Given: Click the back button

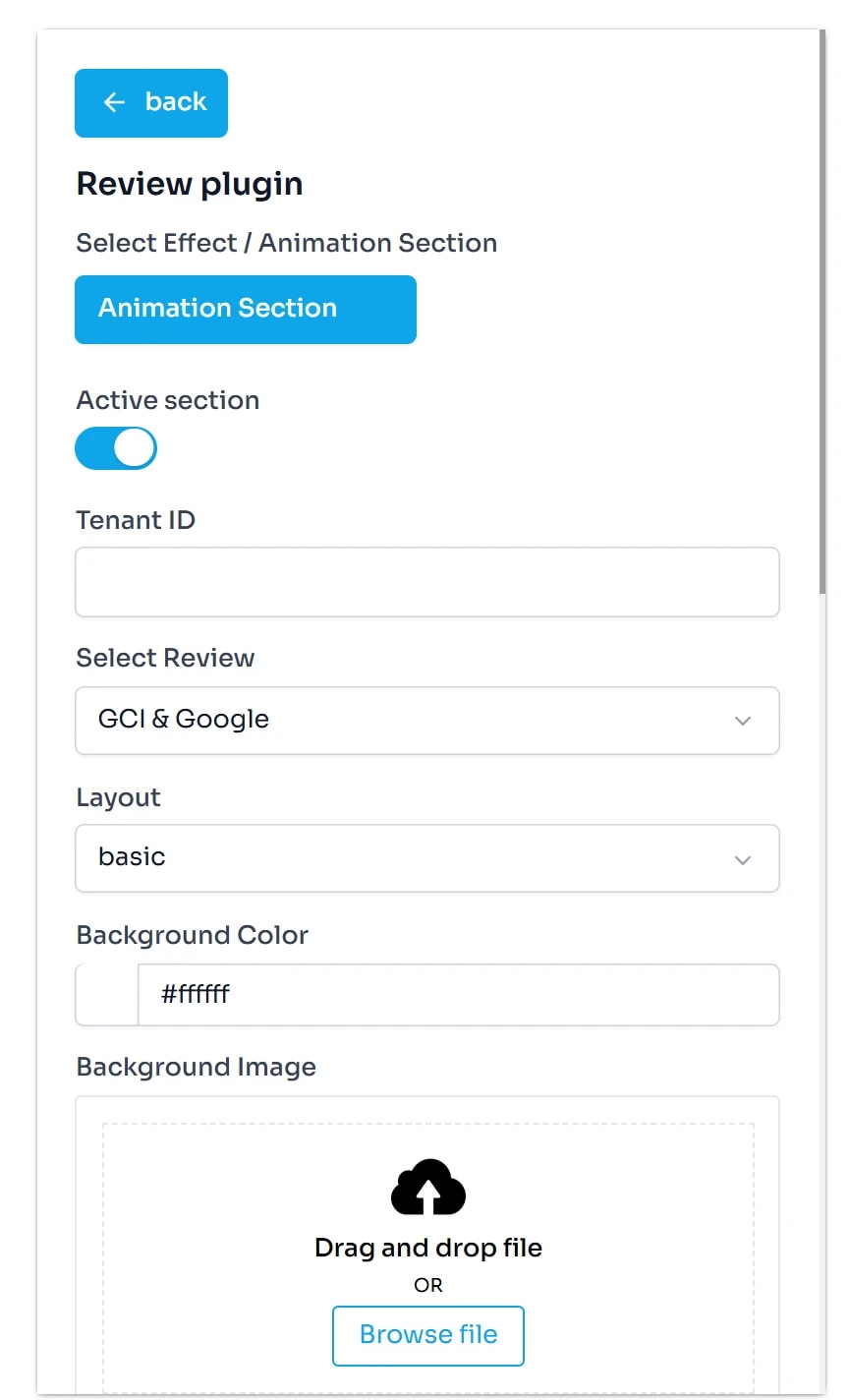Looking at the screenshot, I should click(x=151, y=103).
